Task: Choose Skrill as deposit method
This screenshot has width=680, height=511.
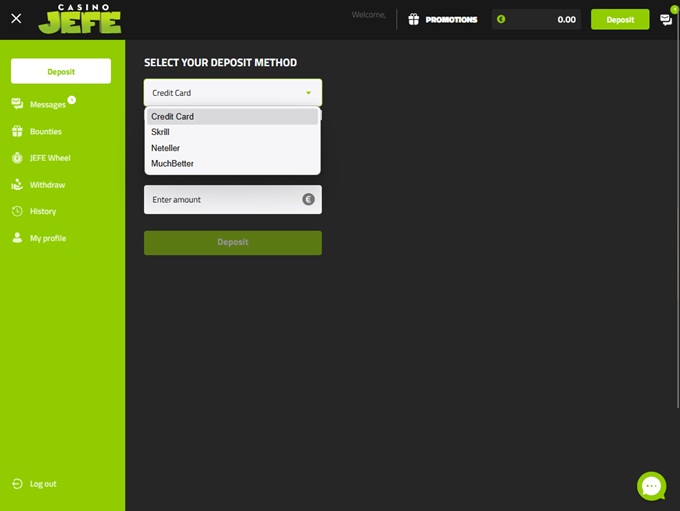Action: [160, 132]
